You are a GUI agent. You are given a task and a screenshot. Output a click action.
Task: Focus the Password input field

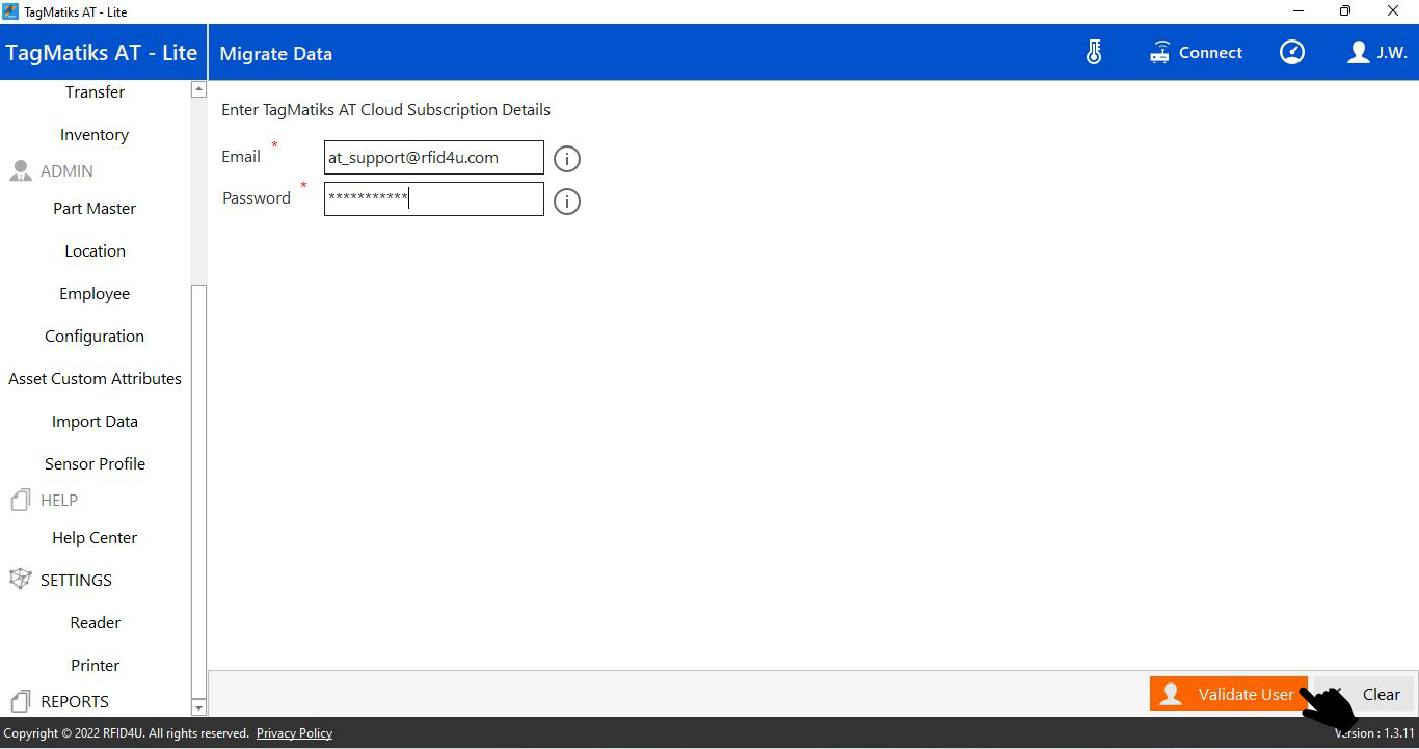pyautogui.click(x=433, y=199)
